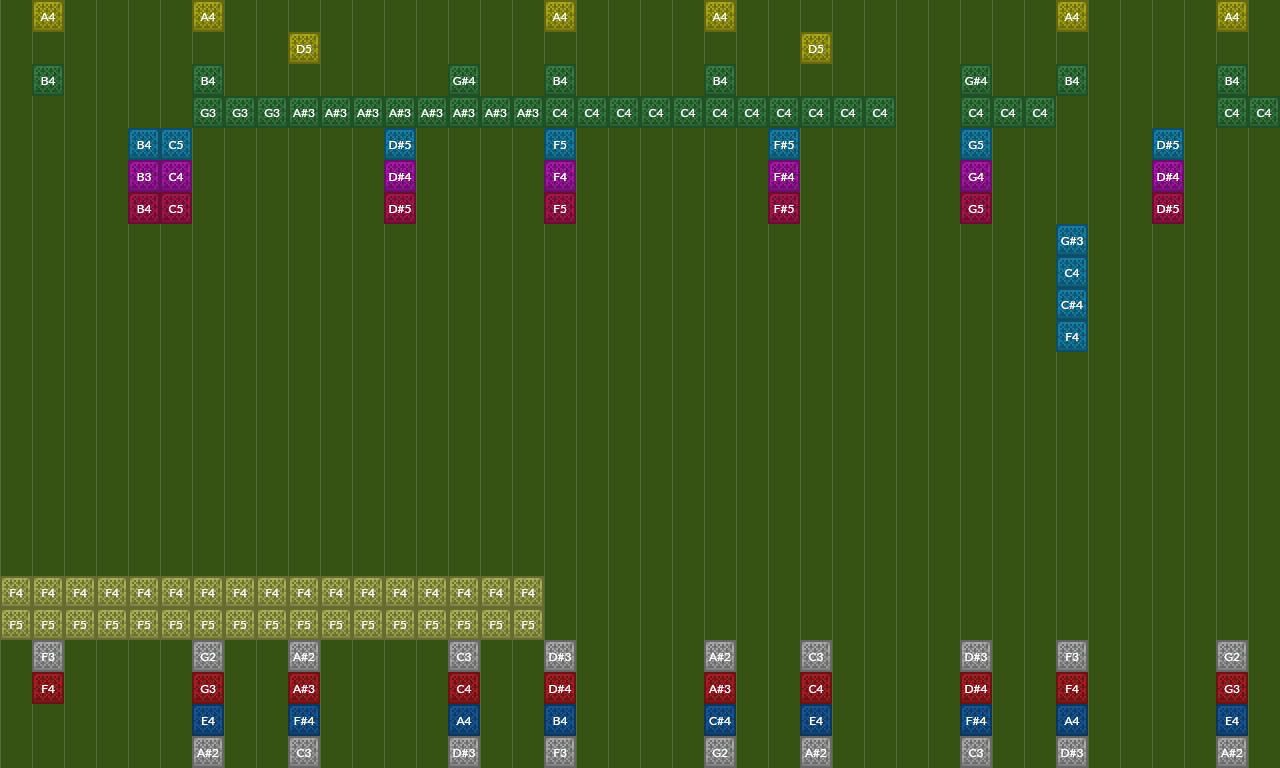Viewport: 1280px width, 768px height.
Task: Click the light blue F5 note block
Action: pos(560,144)
